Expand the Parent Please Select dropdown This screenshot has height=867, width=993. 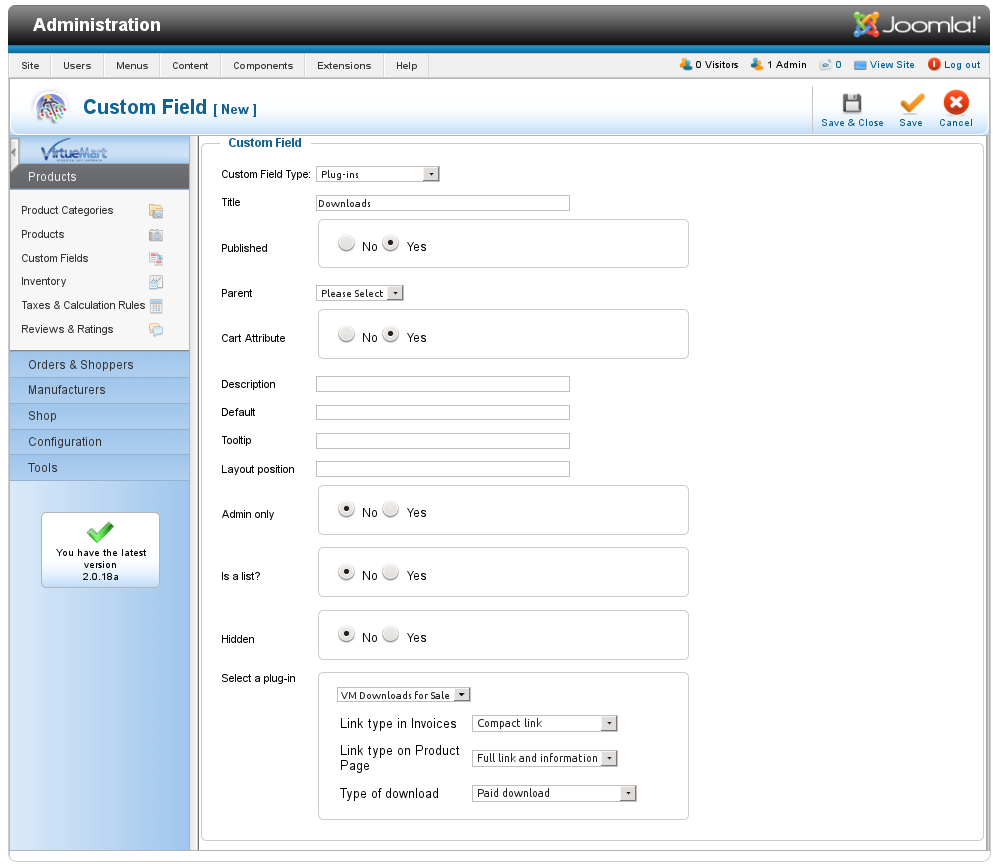point(360,294)
